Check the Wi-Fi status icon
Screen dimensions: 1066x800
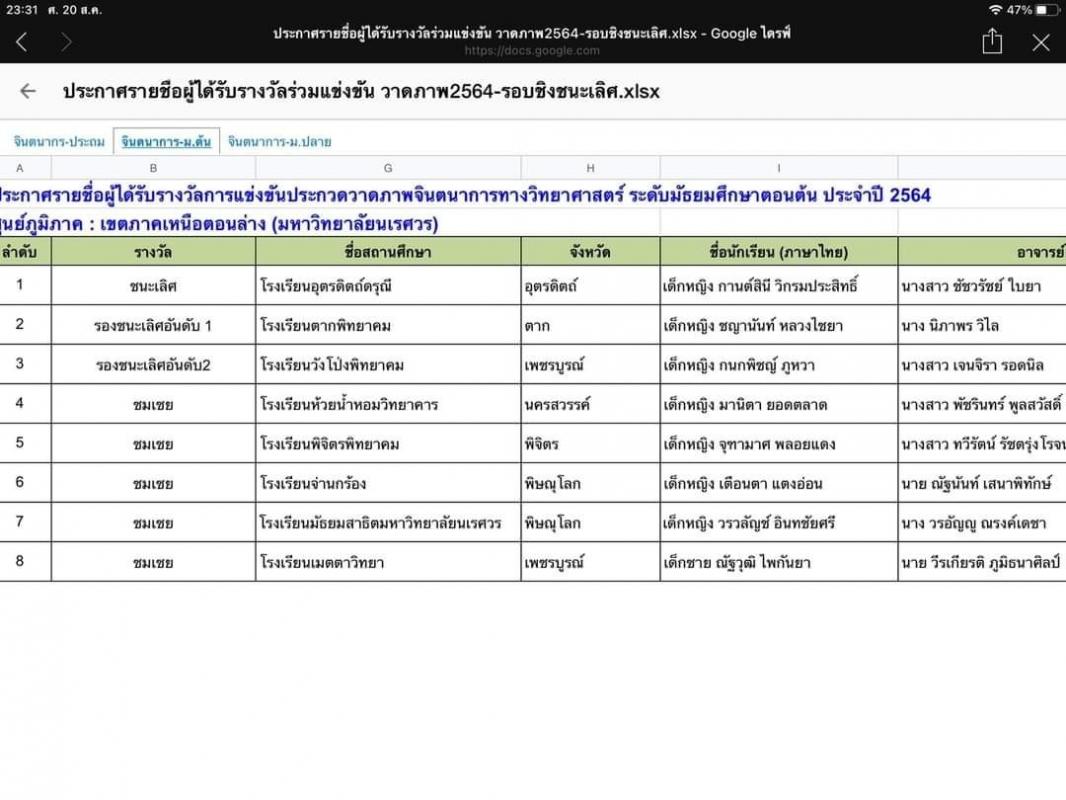point(995,10)
